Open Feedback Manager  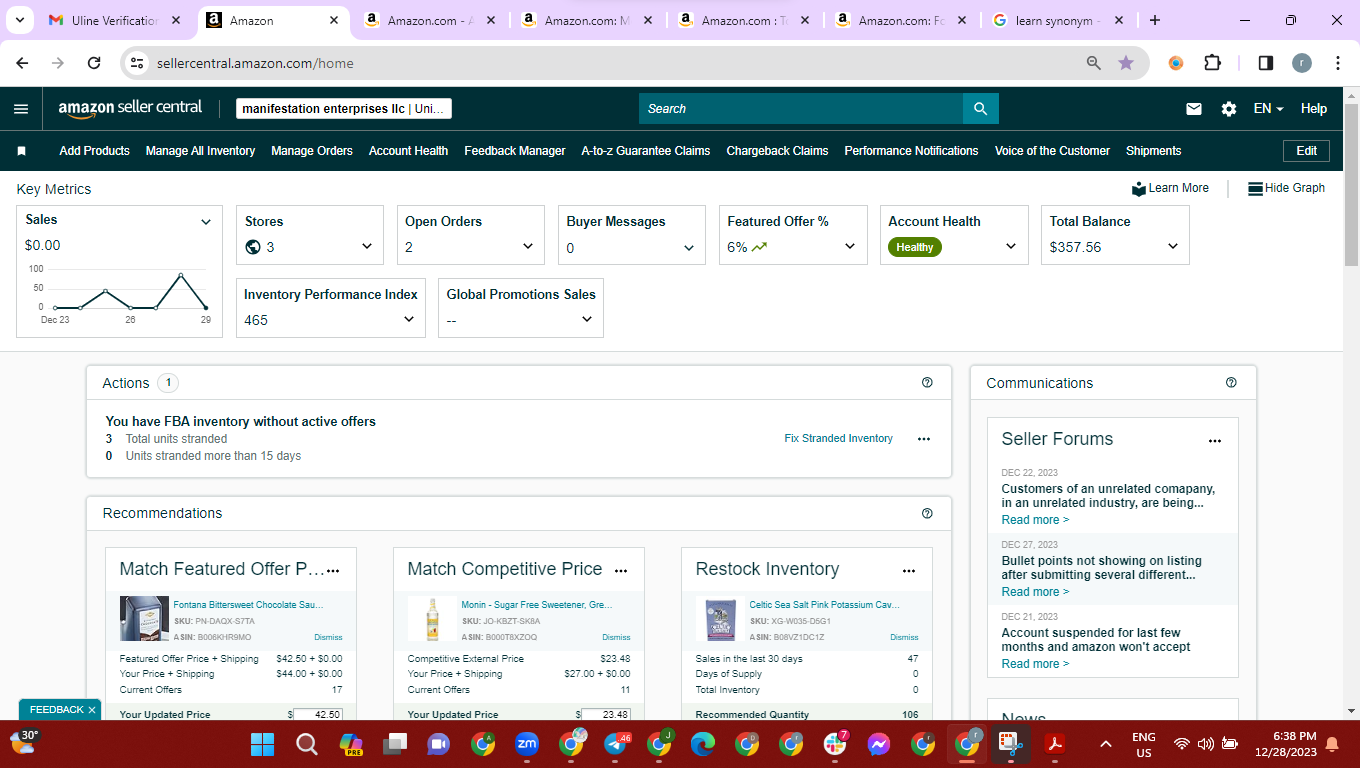515,151
